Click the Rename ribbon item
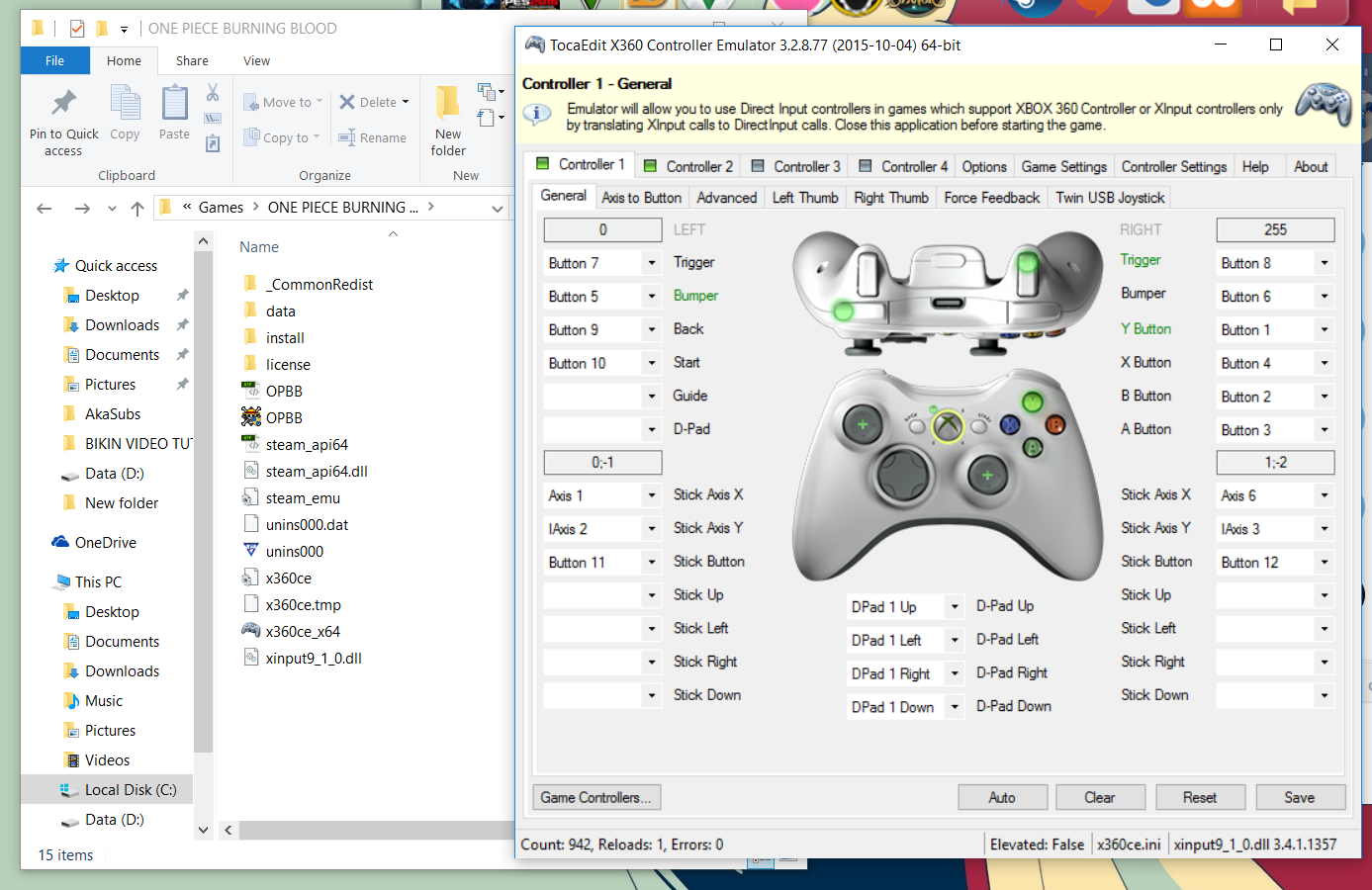Viewport: 1372px width, 890px height. [x=372, y=137]
